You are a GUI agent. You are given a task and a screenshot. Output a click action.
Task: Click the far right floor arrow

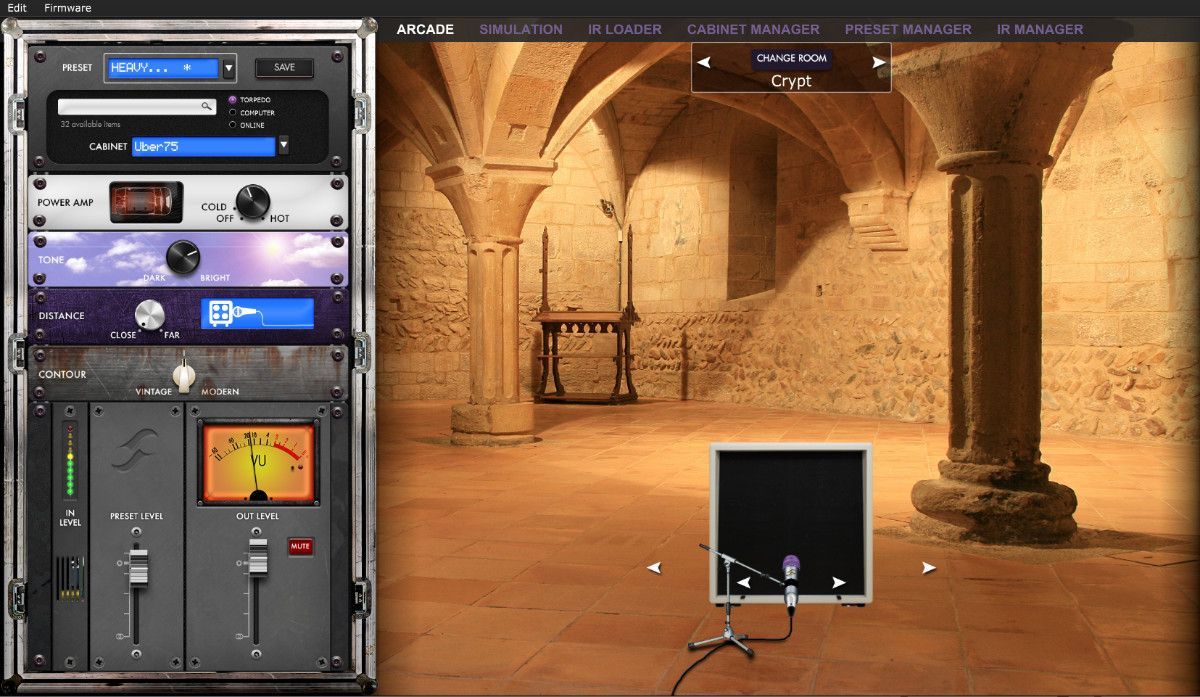[x=929, y=568]
